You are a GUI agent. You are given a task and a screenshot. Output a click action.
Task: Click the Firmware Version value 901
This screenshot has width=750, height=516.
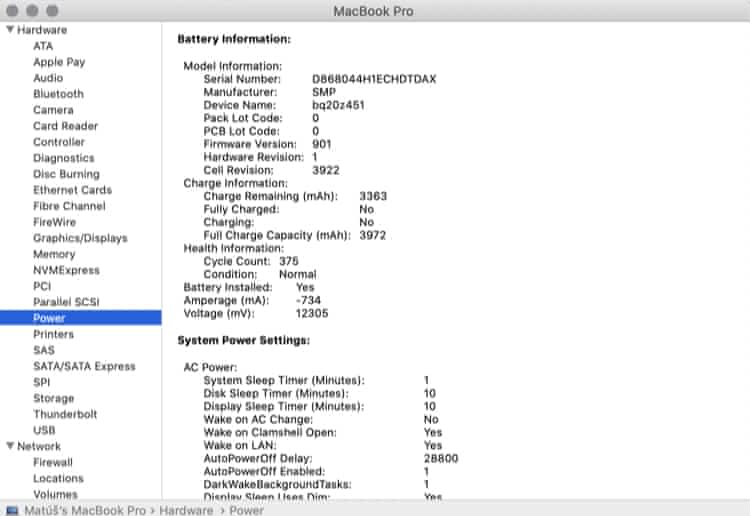tap(321, 144)
